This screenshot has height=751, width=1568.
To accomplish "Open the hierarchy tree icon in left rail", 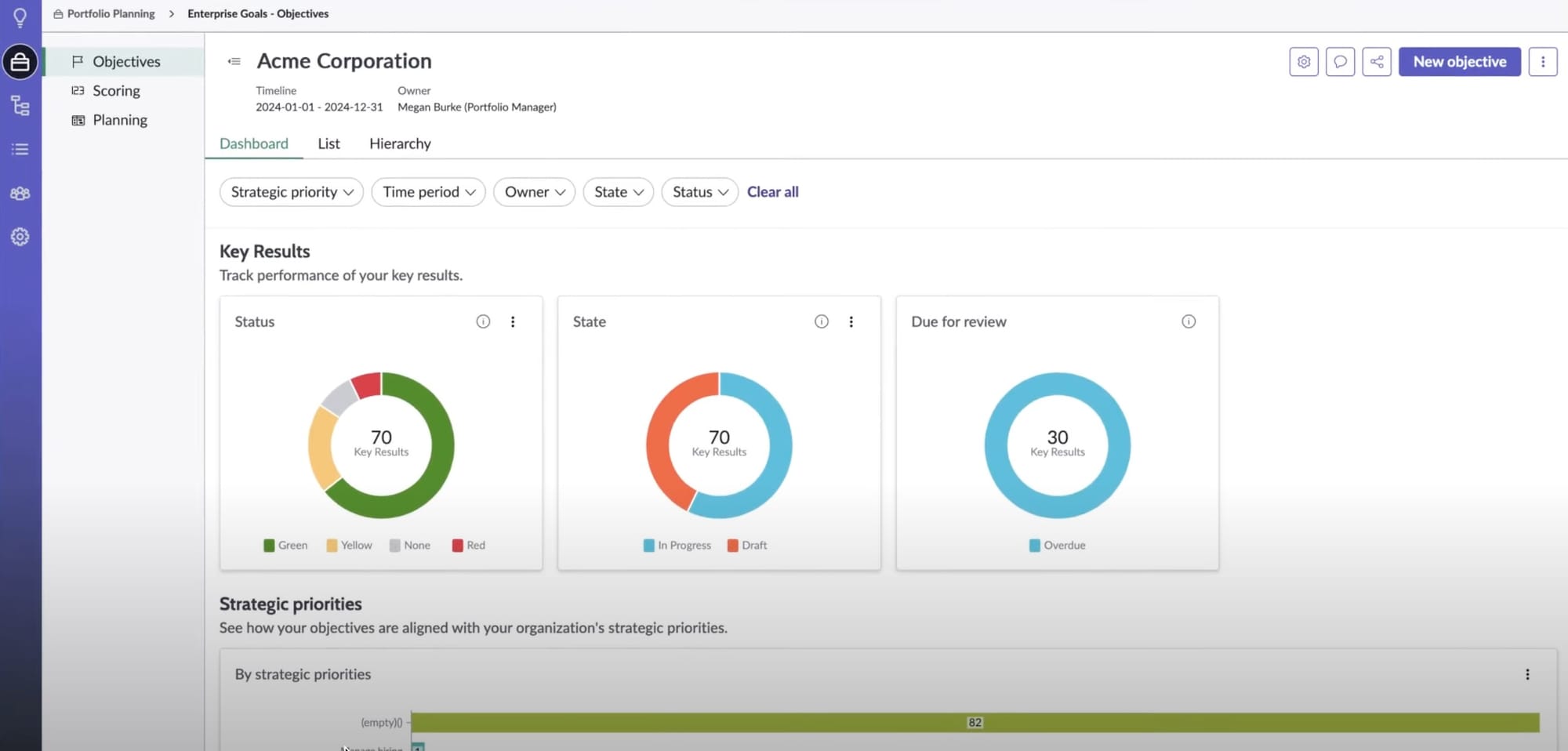I will click(x=20, y=106).
